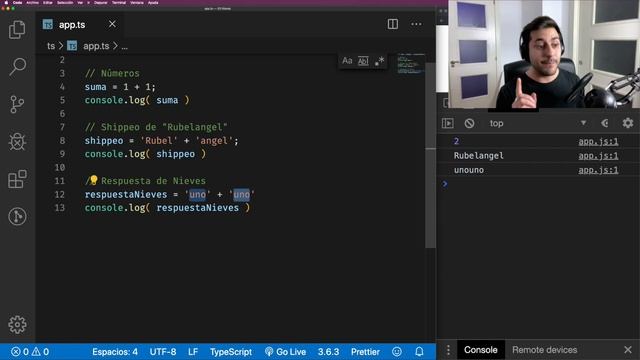640x360 pixels.
Task: Click shippeo on line 8
Action: [x=104, y=141]
